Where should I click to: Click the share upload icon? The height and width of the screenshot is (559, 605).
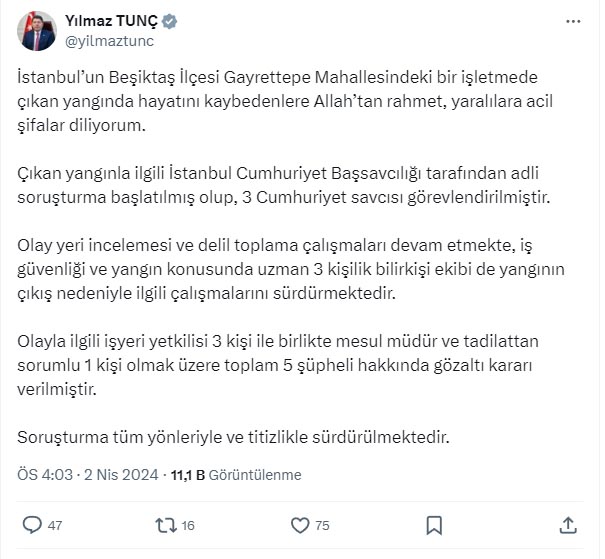click(568, 525)
